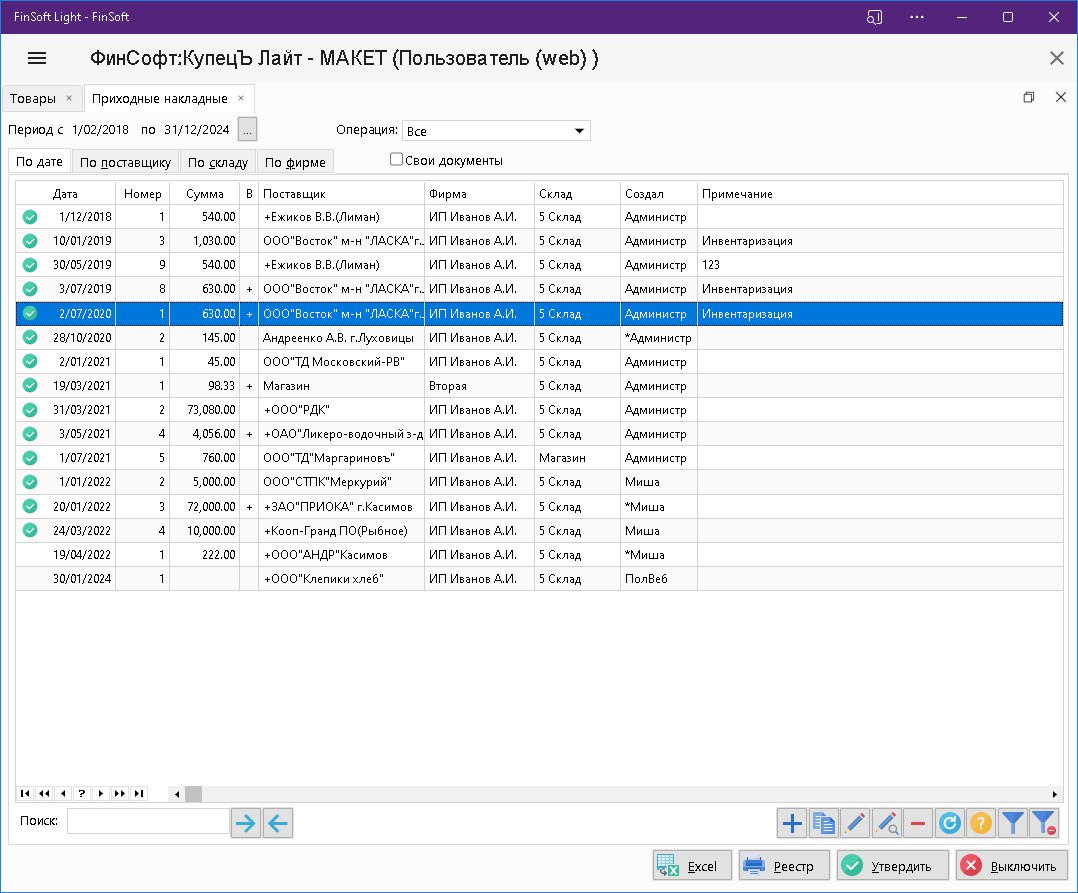Click the horizontal scrollbar thumb under the table
1078x893 pixels.
tap(193, 794)
